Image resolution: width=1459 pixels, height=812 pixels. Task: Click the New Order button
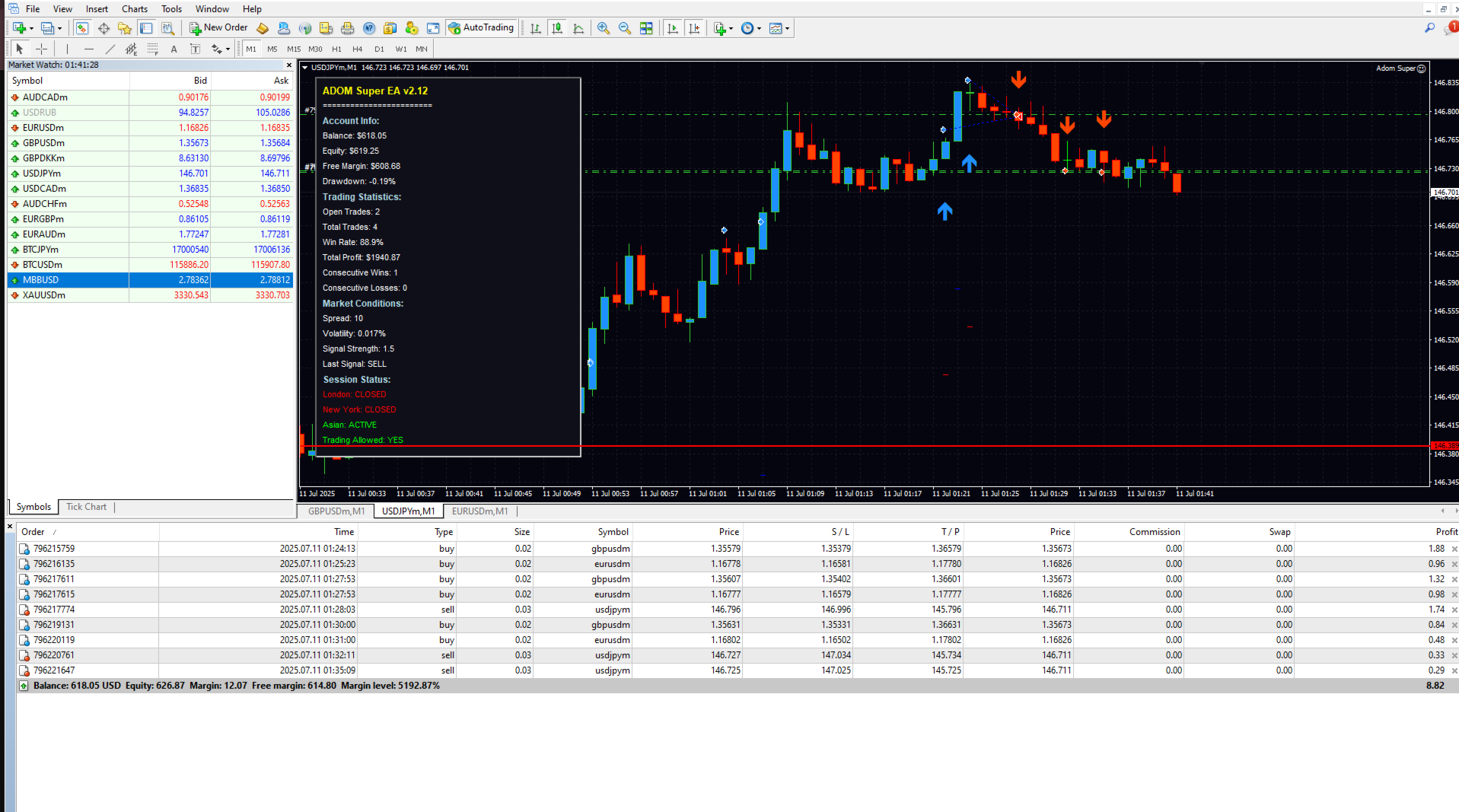[219, 28]
